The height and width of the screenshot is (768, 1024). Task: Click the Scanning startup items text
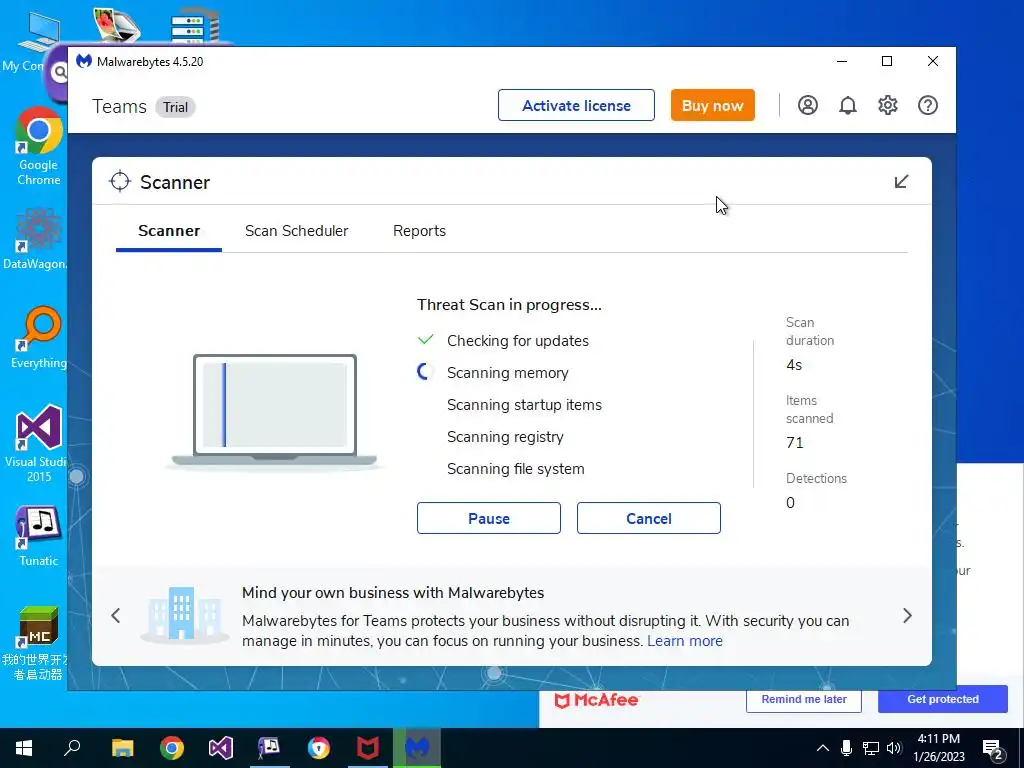pos(524,405)
